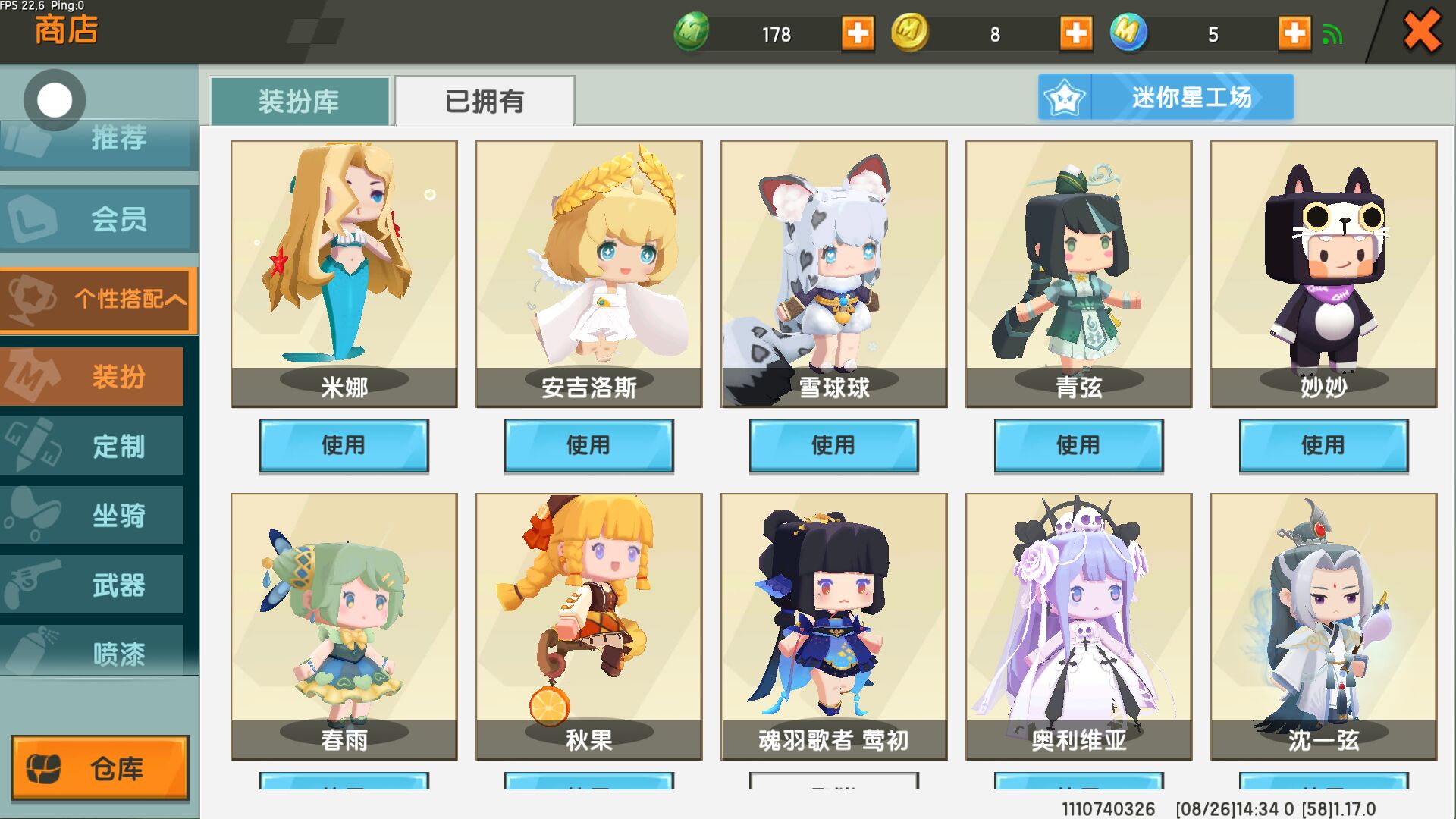This screenshot has height=819, width=1456.
Task: Open 迷你星工场 star workshop
Action: [x=1166, y=97]
